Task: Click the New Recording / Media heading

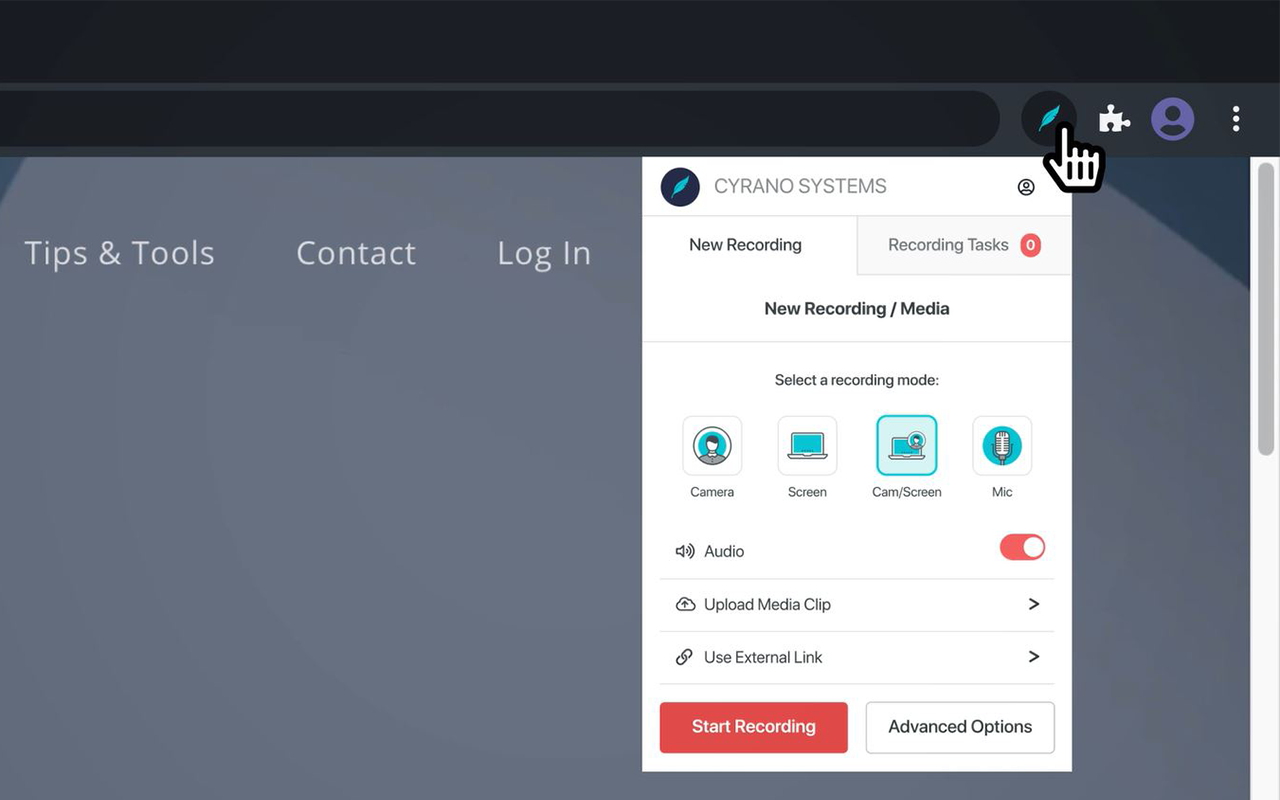Action: pyautogui.click(x=857, y=308)
